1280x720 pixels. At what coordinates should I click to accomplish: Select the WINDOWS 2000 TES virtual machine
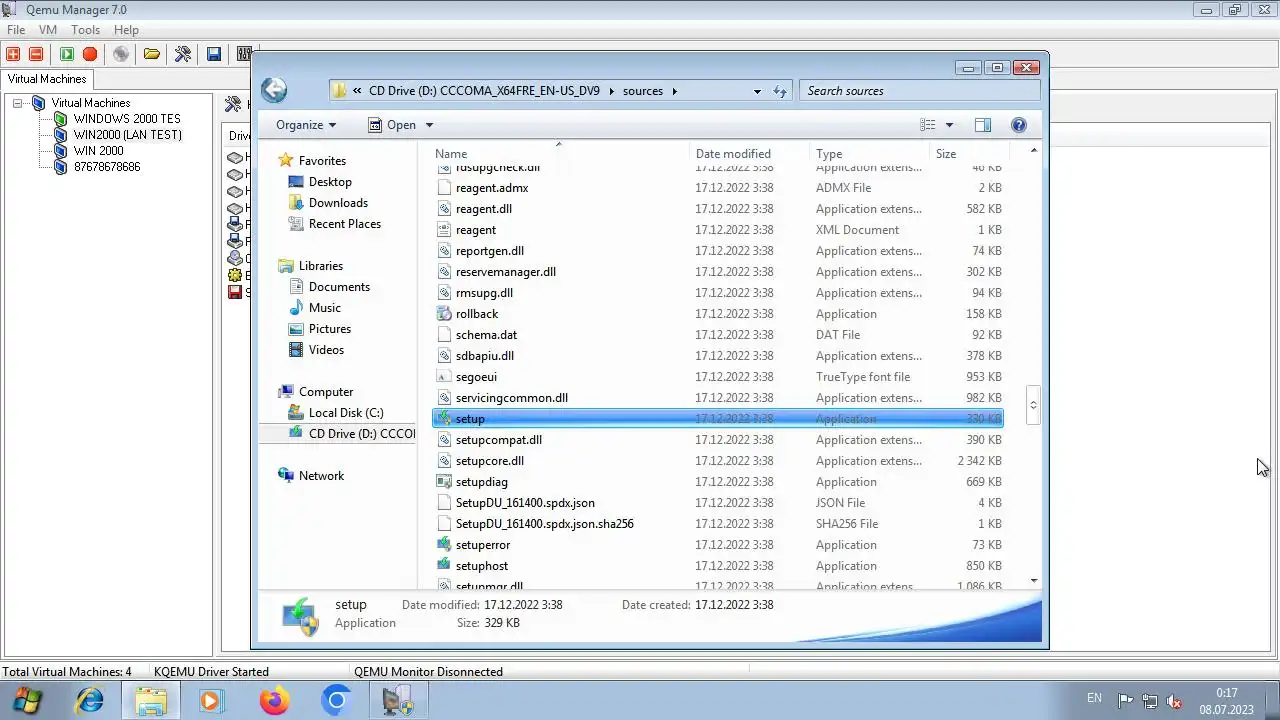(x=127, y=119)
